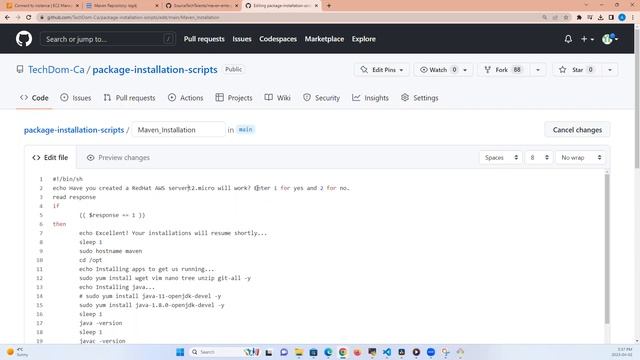The image size is (640, 360).
Task: Switch to the Wiki tab
Action: click(278, 98)
